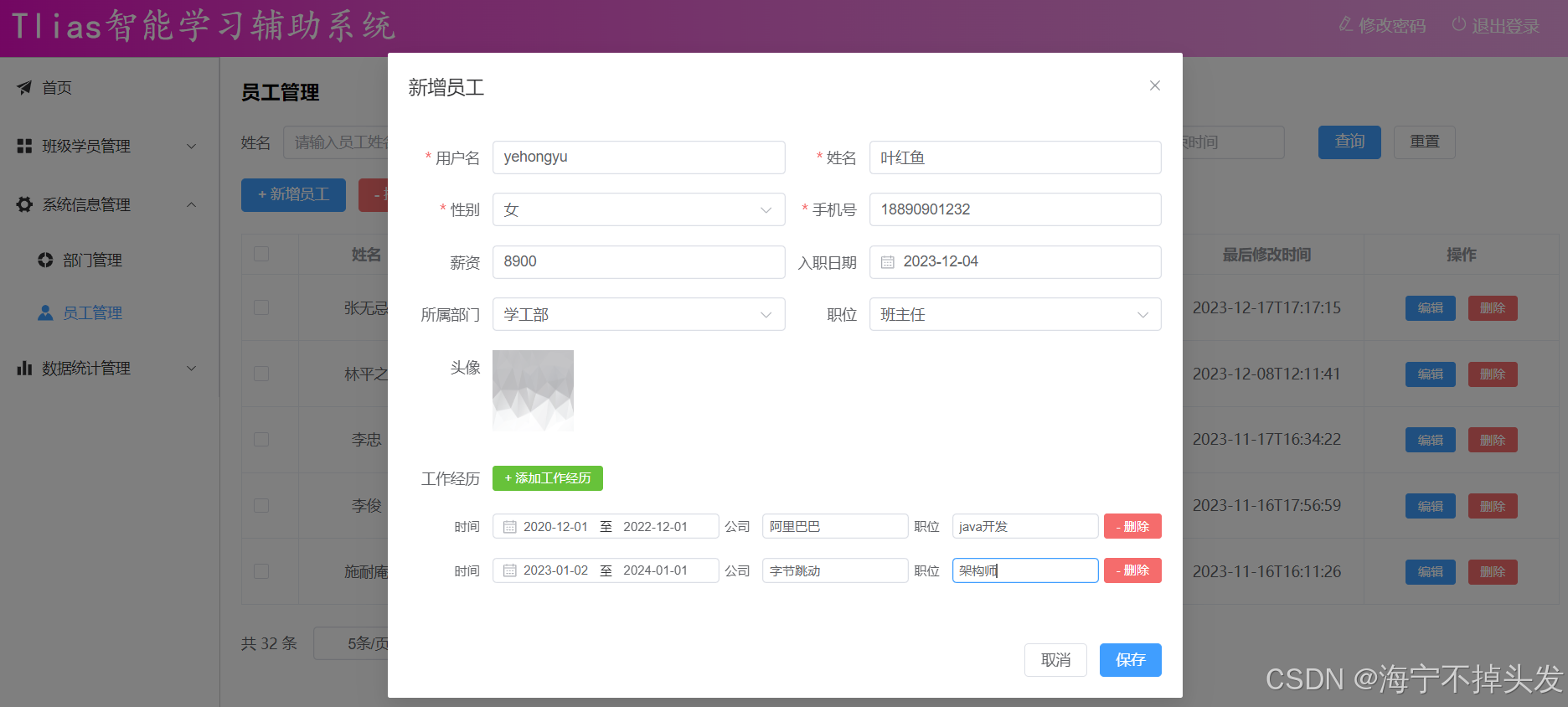Image resolution: width=1568 pixels, height=707 pixels.
Task: Click the blue 新增员工 button
Action: pos(293,195)
